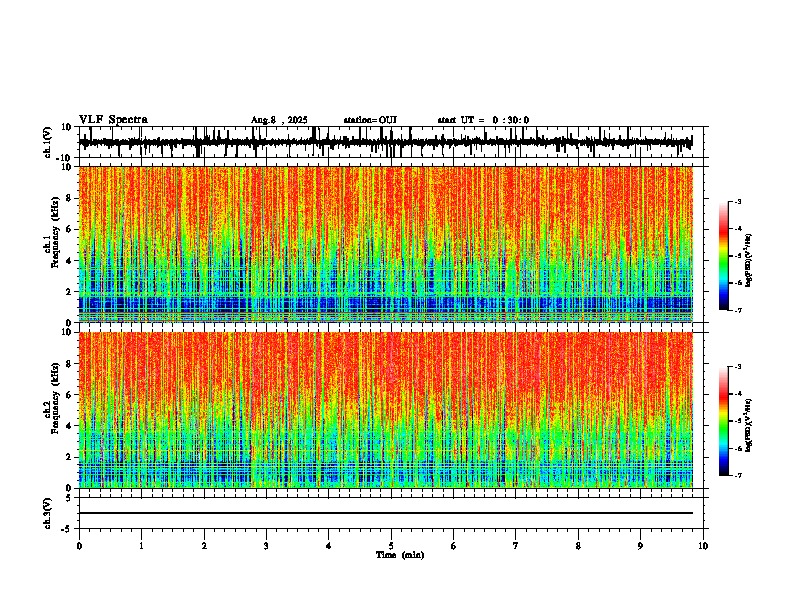Select the "start UT = 0:30:0" text

coord(483,120)
